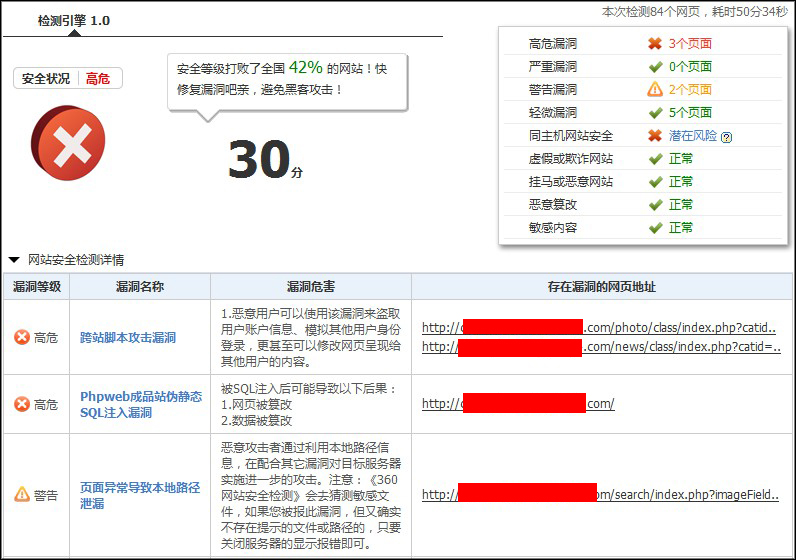Click the 3个页面 high-risk count link

tap(690, 44)
